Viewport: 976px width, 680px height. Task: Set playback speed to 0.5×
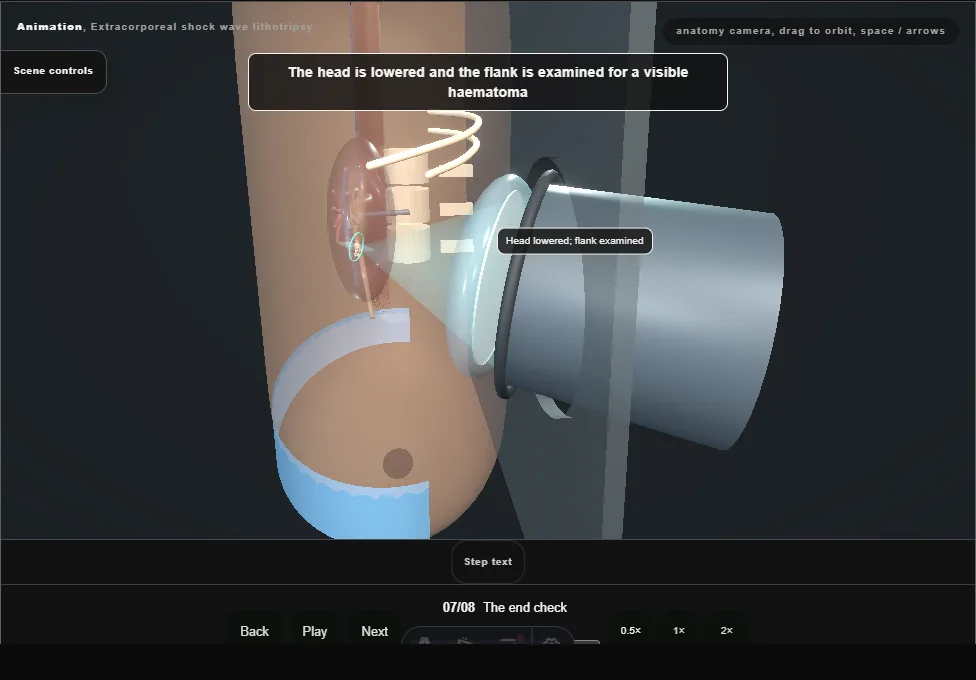click(x=631, y=630)
